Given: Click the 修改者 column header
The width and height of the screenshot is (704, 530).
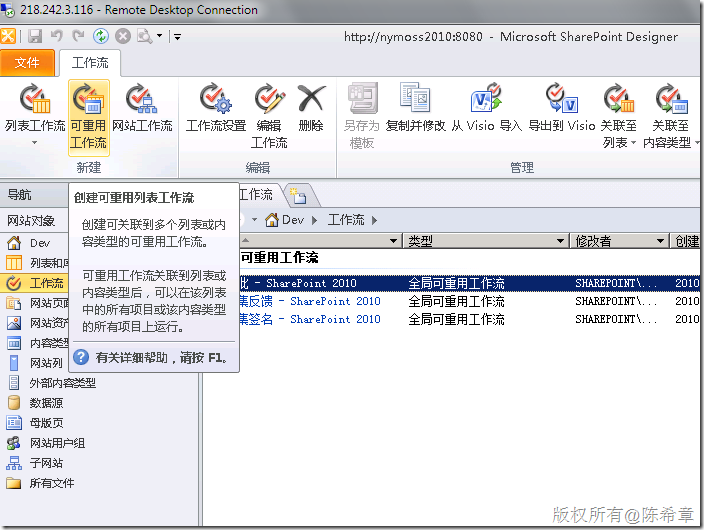Looking at the screenshot, I should tap(619, 241).
